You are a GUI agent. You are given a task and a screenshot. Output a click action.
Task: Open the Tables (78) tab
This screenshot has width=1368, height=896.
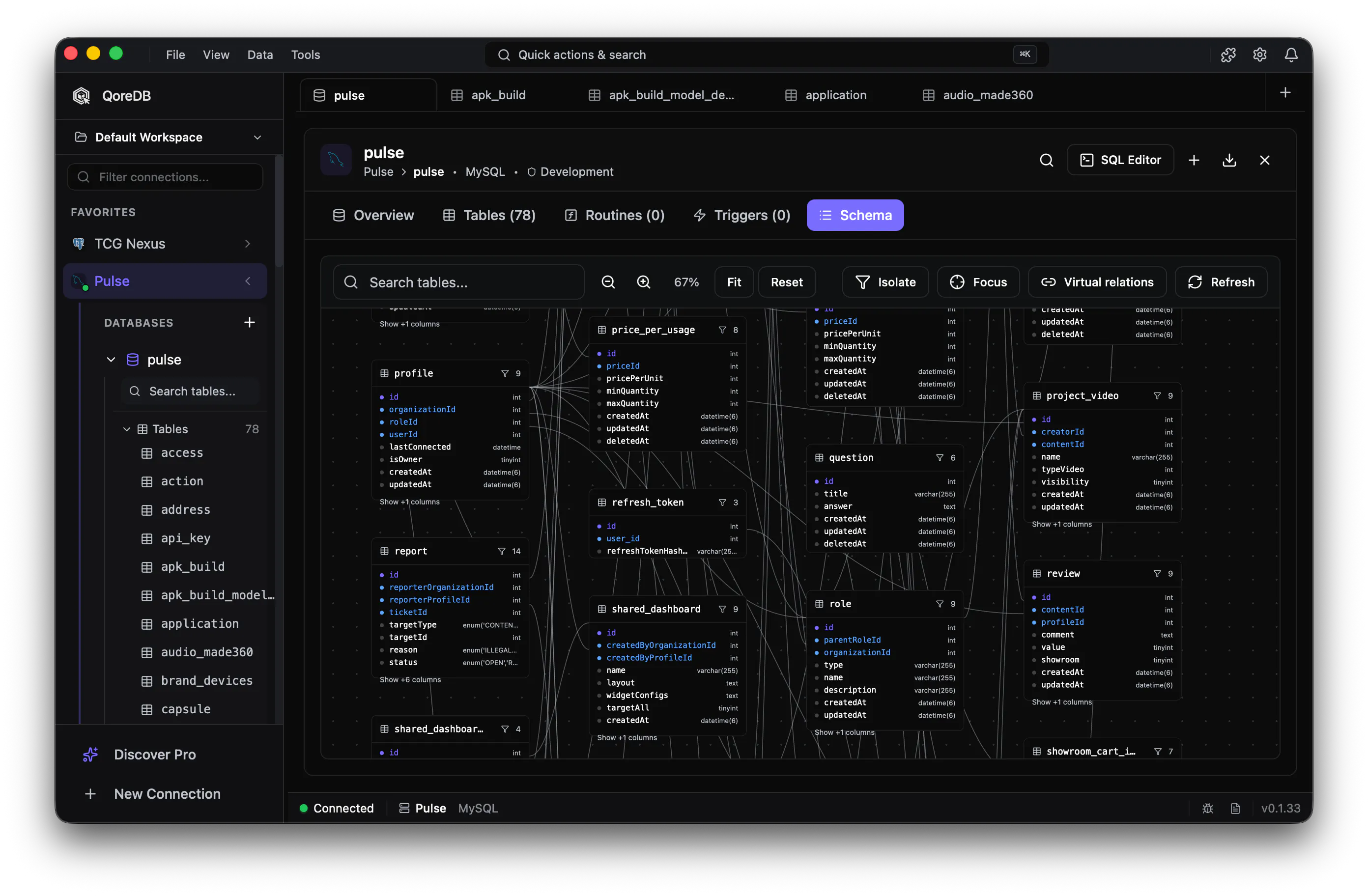[489, 216]
